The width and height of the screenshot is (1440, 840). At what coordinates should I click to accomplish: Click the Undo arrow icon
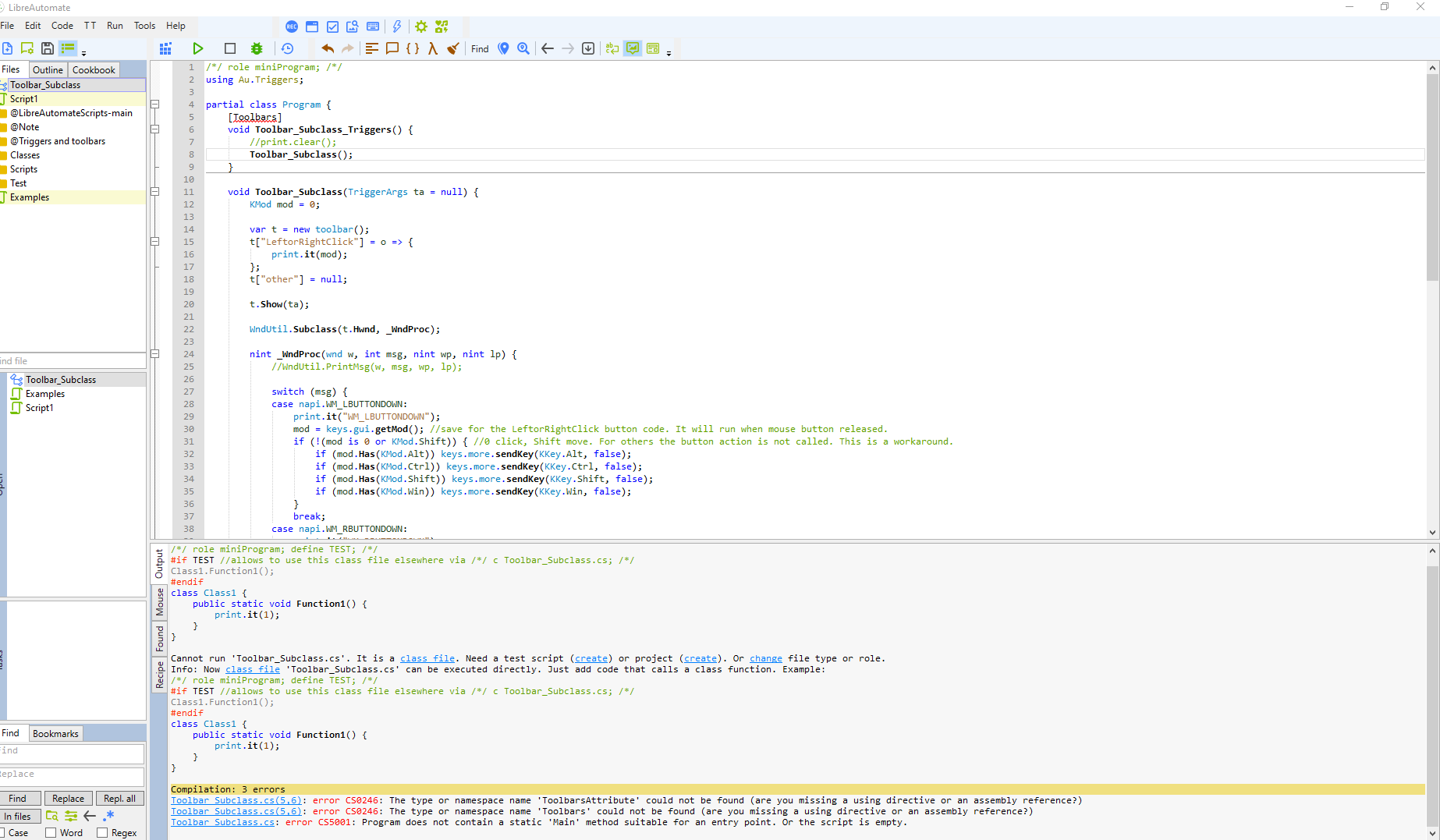click(328, 48)
